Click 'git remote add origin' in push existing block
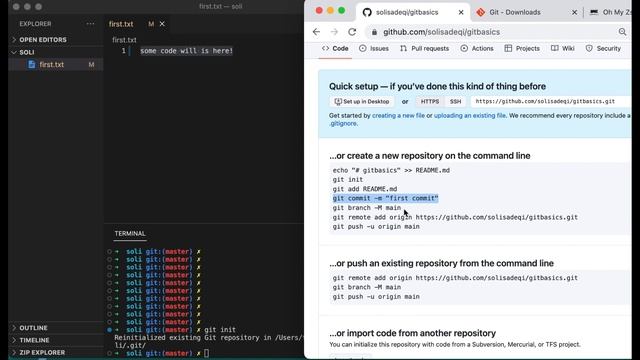 455,278
